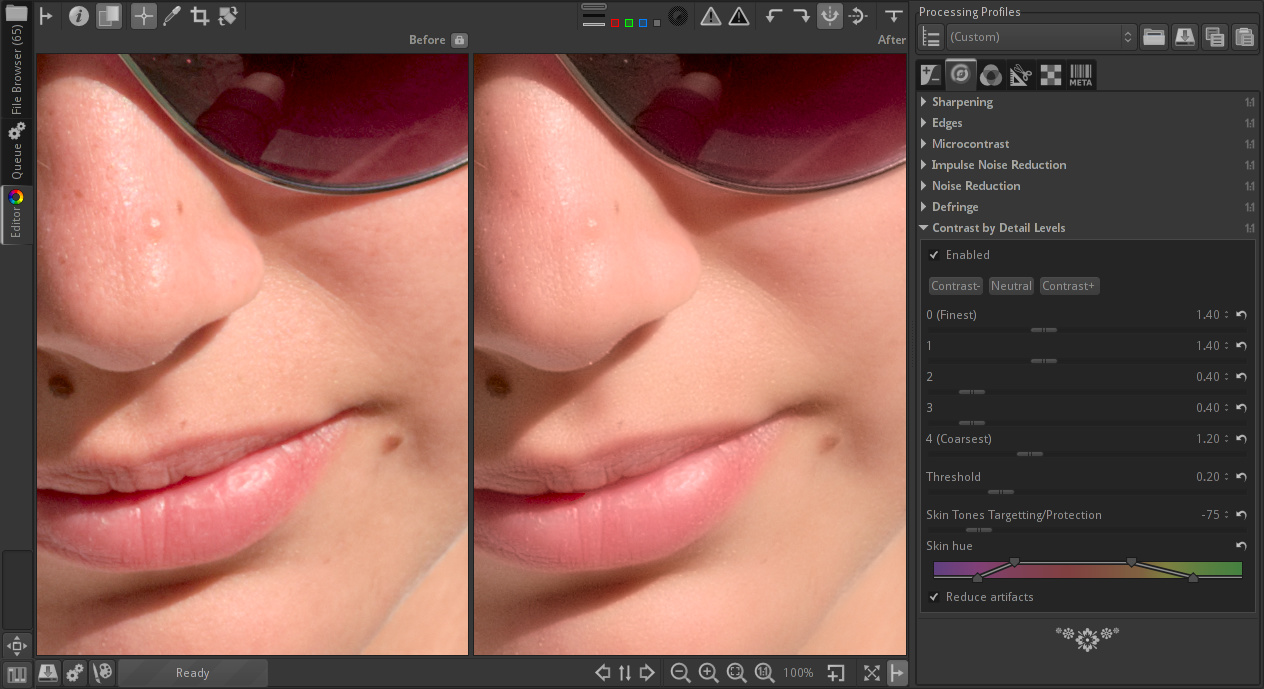Toggle the lock icon next to Before

click(x=459, y=40)
